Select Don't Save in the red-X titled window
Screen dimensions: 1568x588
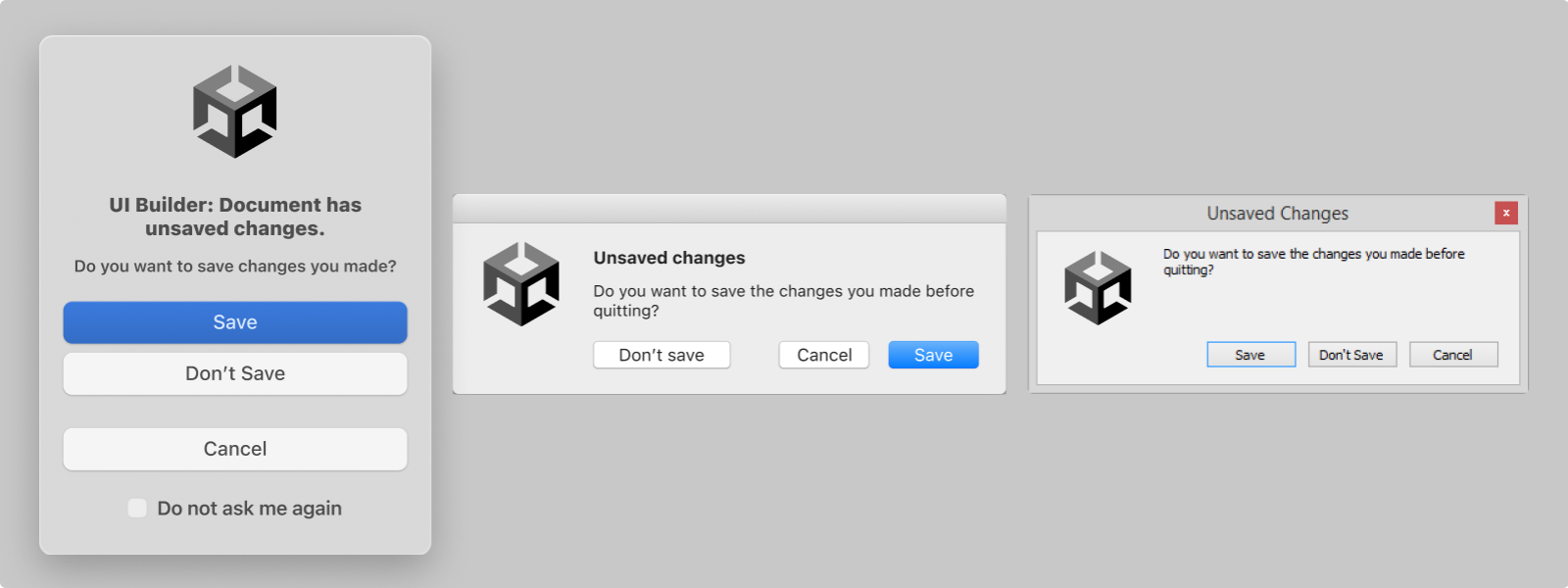1351,355
